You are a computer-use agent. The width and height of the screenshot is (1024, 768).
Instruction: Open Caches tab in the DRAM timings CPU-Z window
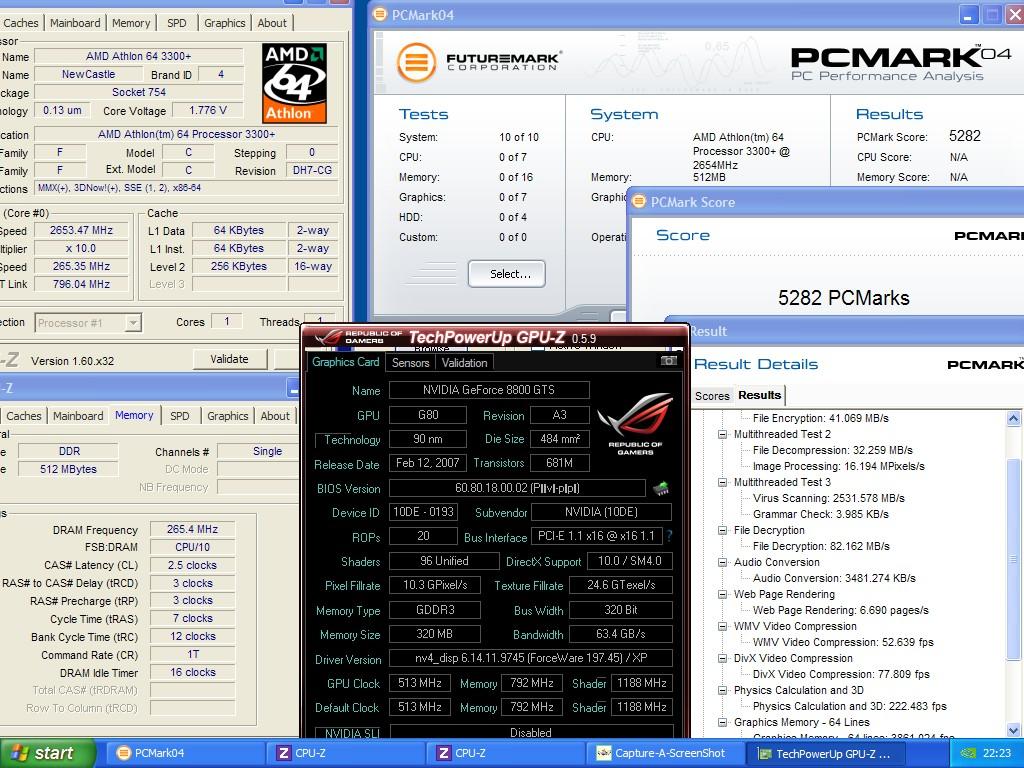point(24,416)
